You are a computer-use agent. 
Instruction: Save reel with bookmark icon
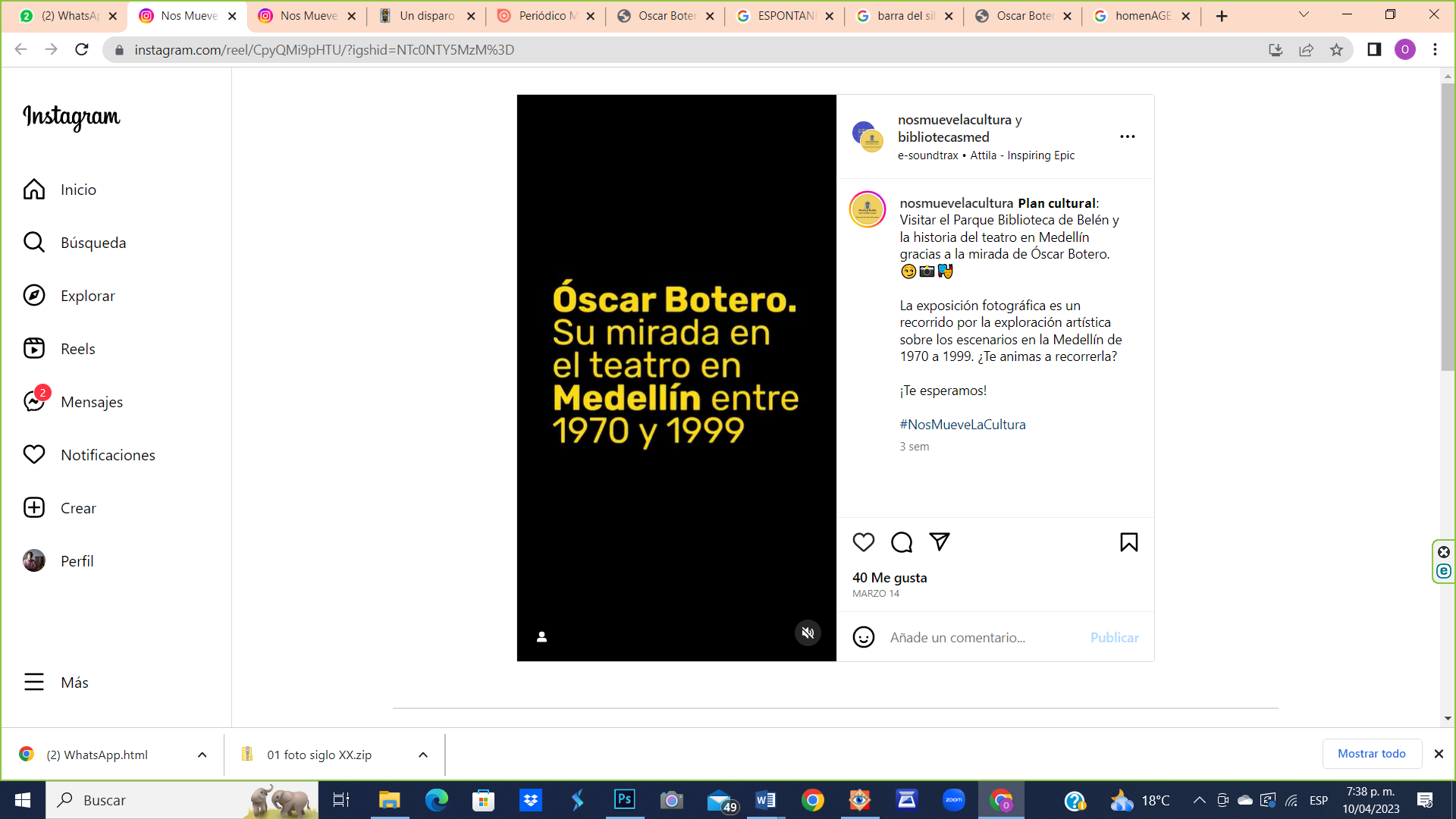pyautogui.click(x=1128, y=542)
